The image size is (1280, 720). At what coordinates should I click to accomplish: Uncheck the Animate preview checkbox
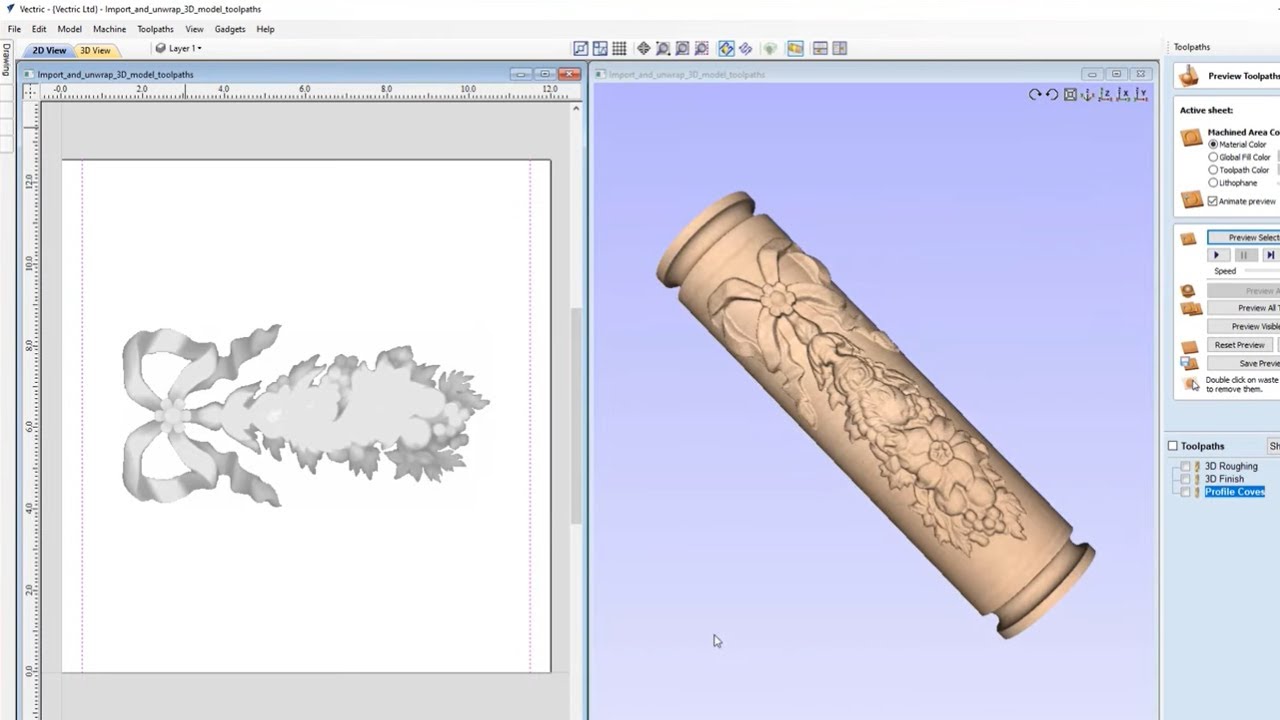1213,201
